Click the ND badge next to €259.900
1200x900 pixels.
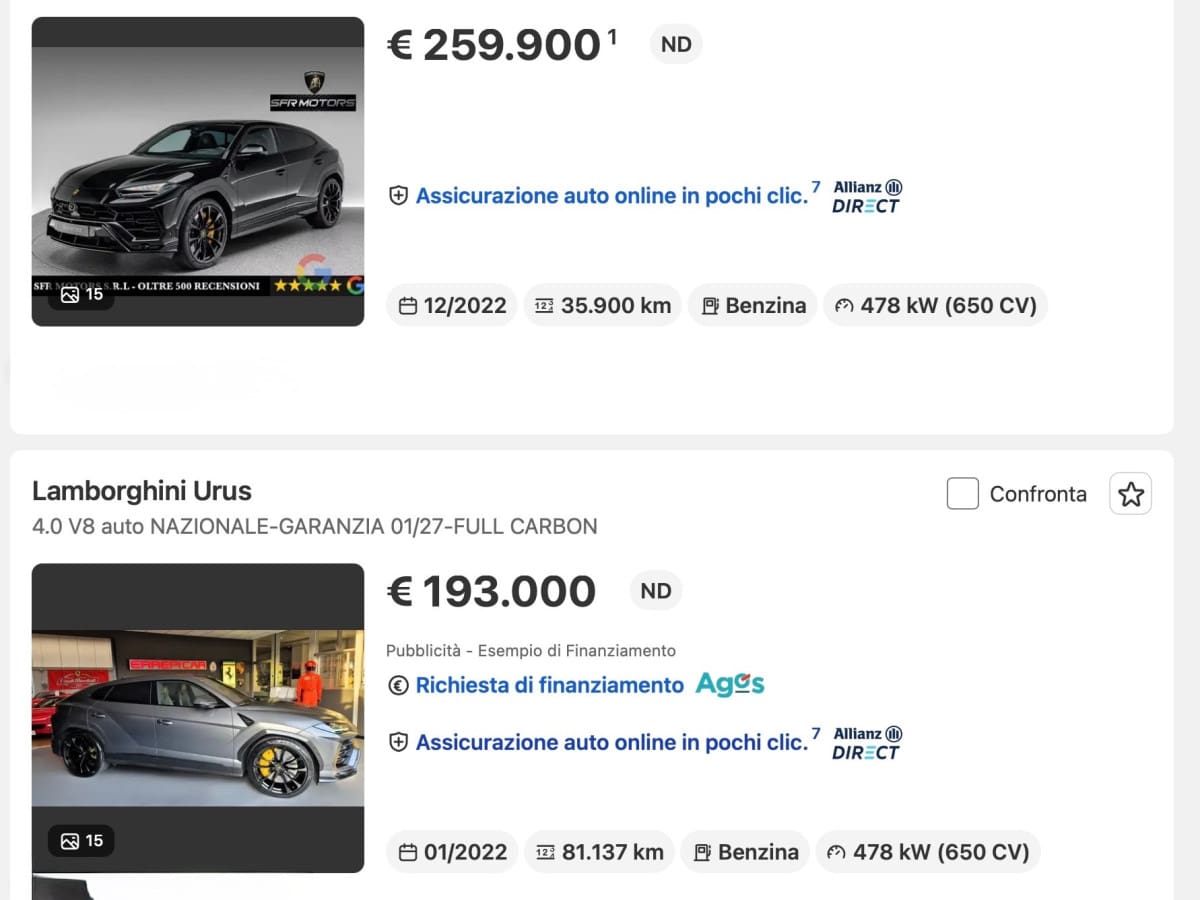click(x=676, y=45)
